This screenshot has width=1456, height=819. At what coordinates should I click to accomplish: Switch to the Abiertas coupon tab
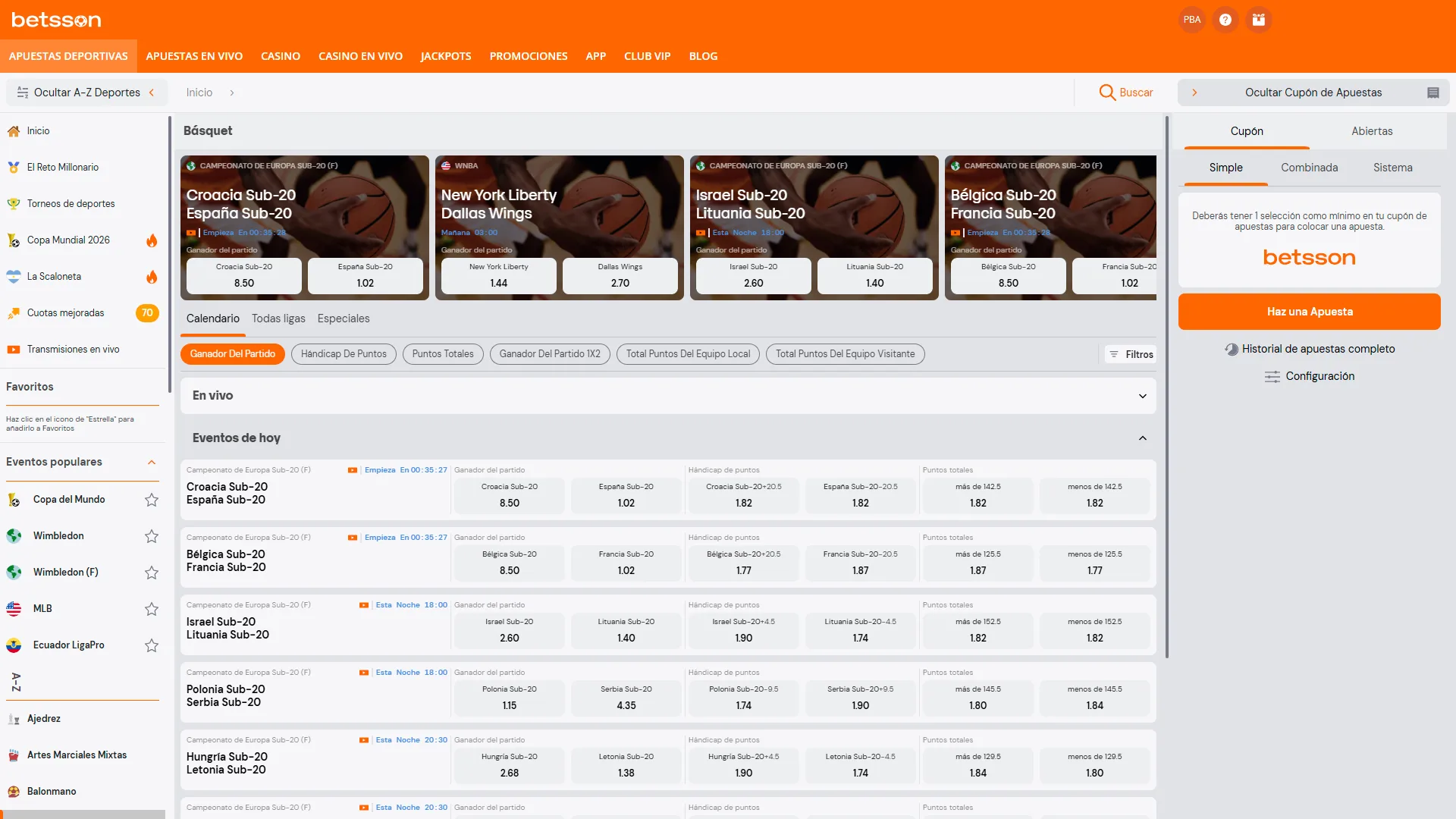click(x=1372, y=131)
